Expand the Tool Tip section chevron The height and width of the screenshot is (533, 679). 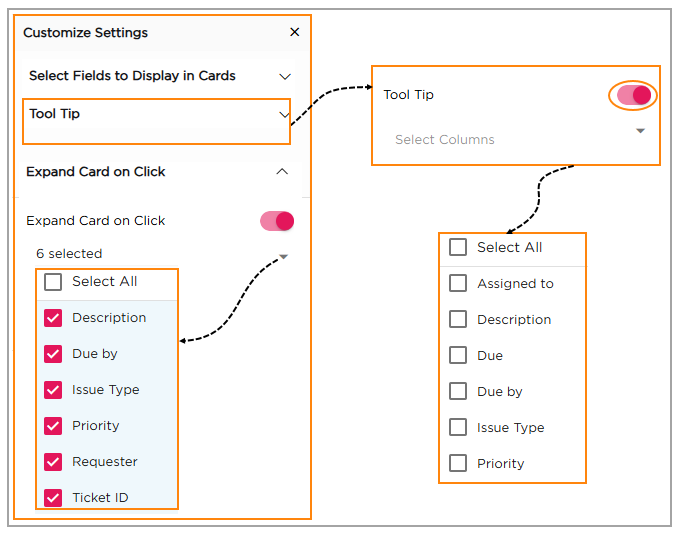coord(284,115)
